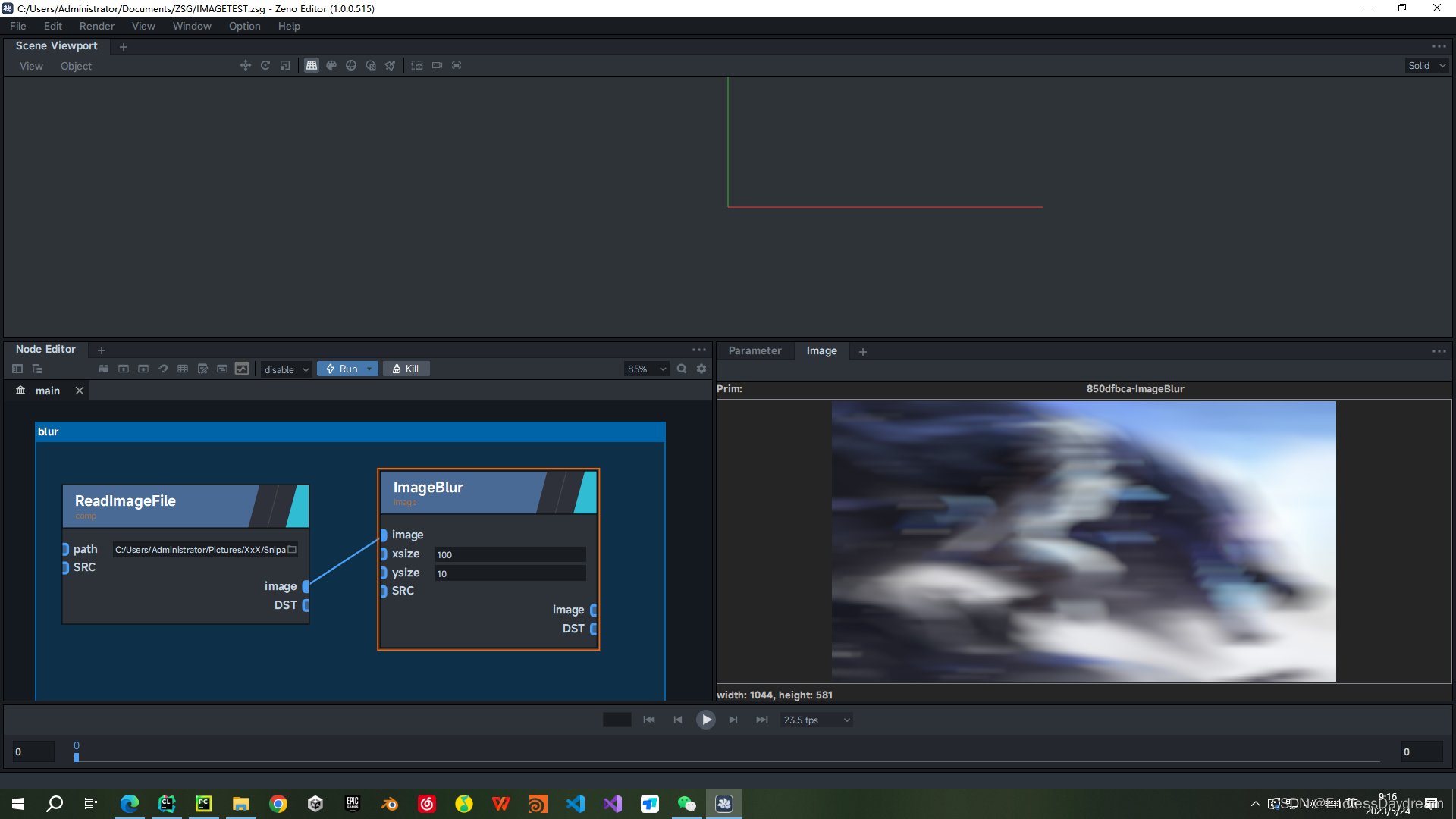Image resolution: width=1456 pixels, height=819 pixels.
Task: Open the node note editing icon in Node Editor
Action: click(x=202, y=369)
